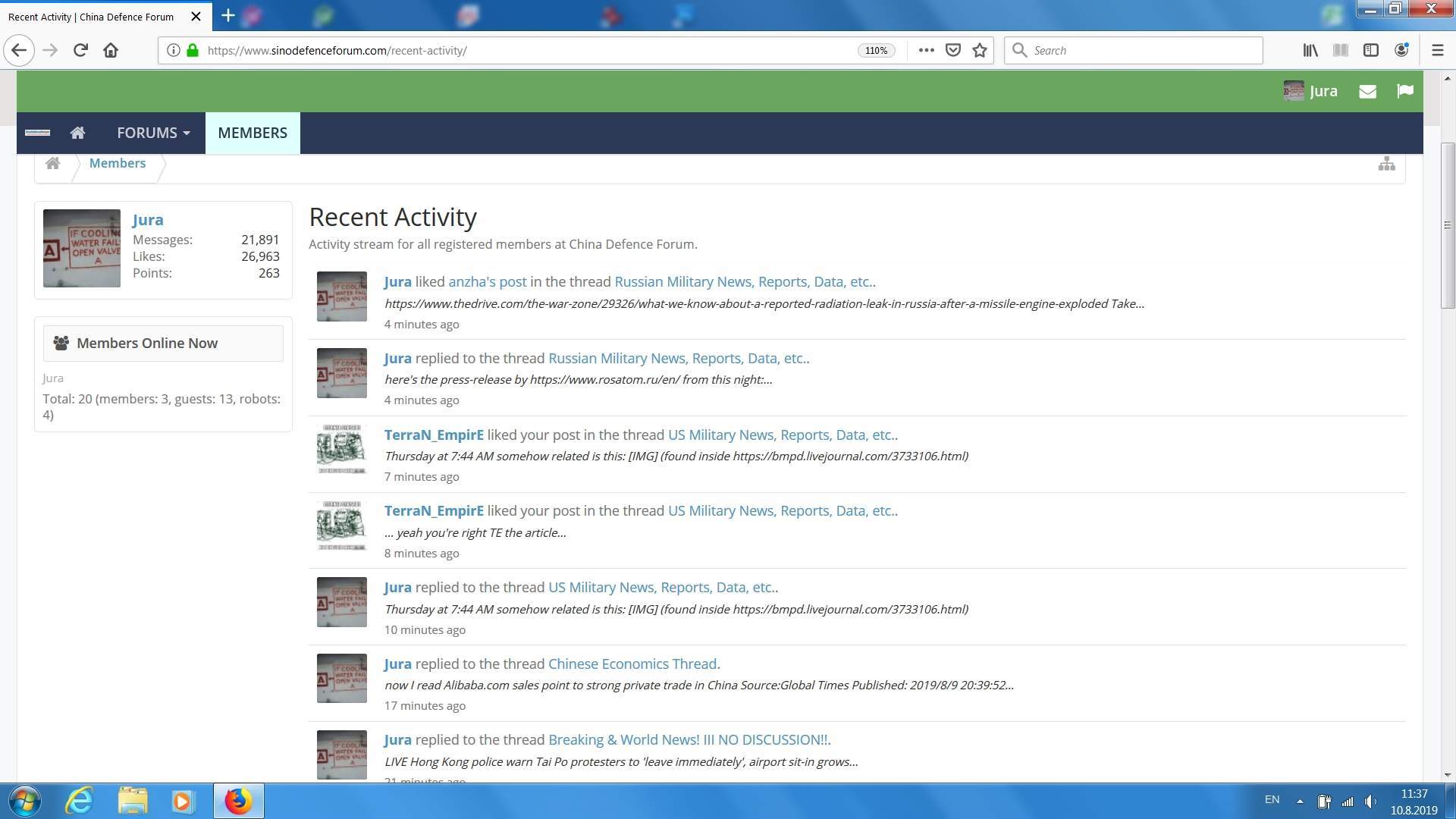Viewport: 1456px width, 819px height.
Task: Select the MEMBERS navigation tab
Action: [x=253, y=133]
